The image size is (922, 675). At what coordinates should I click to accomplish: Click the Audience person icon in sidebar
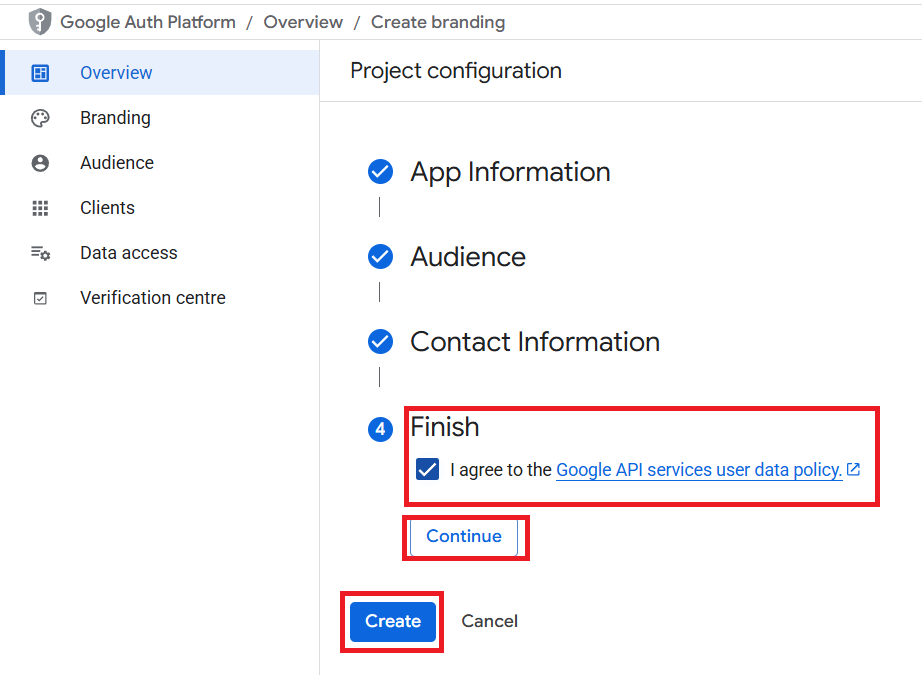coord(40,163)
